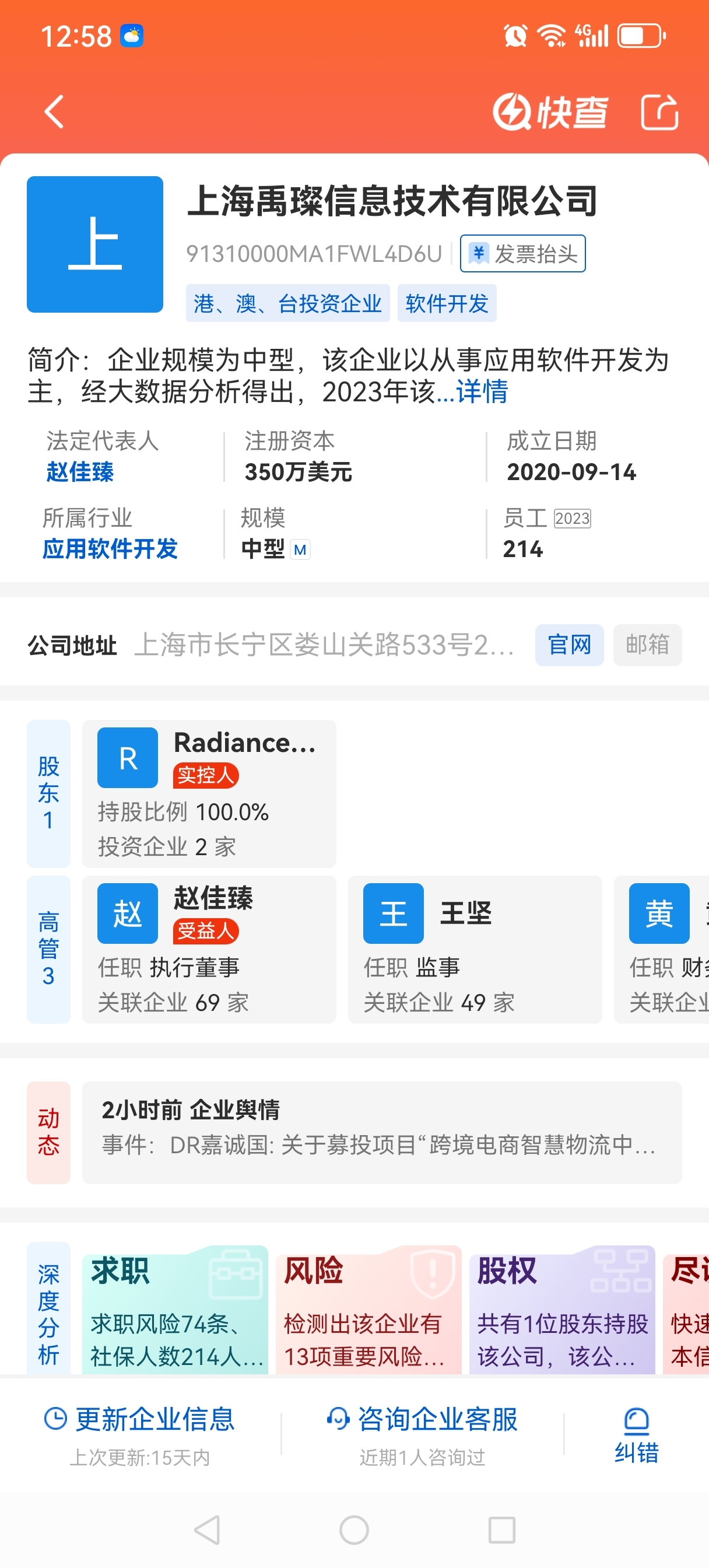Tap the 赵 avatar icon
The image size is (709, 1568).
(128, 914)
